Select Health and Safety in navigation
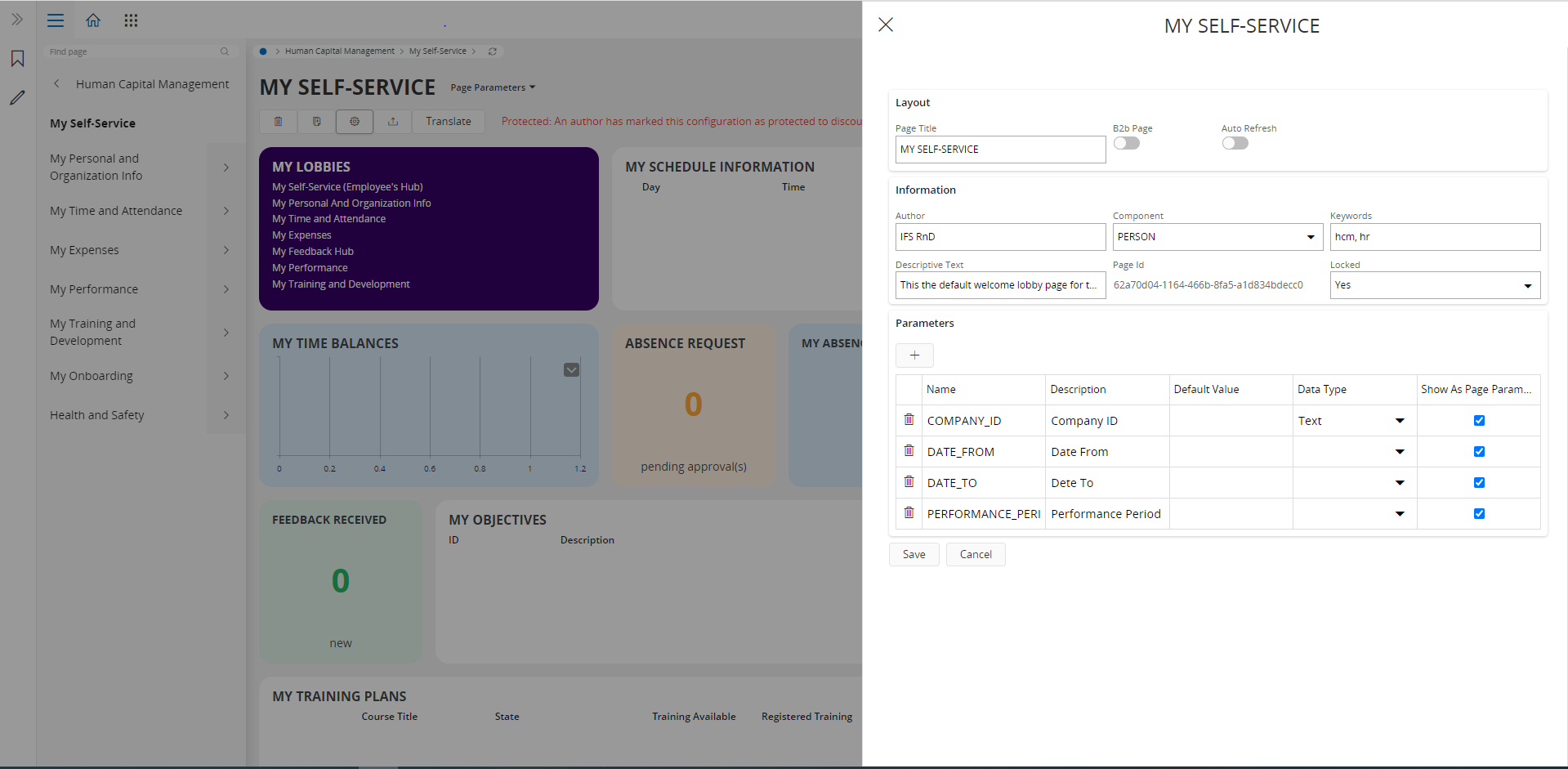 click(x=97, y=415)
